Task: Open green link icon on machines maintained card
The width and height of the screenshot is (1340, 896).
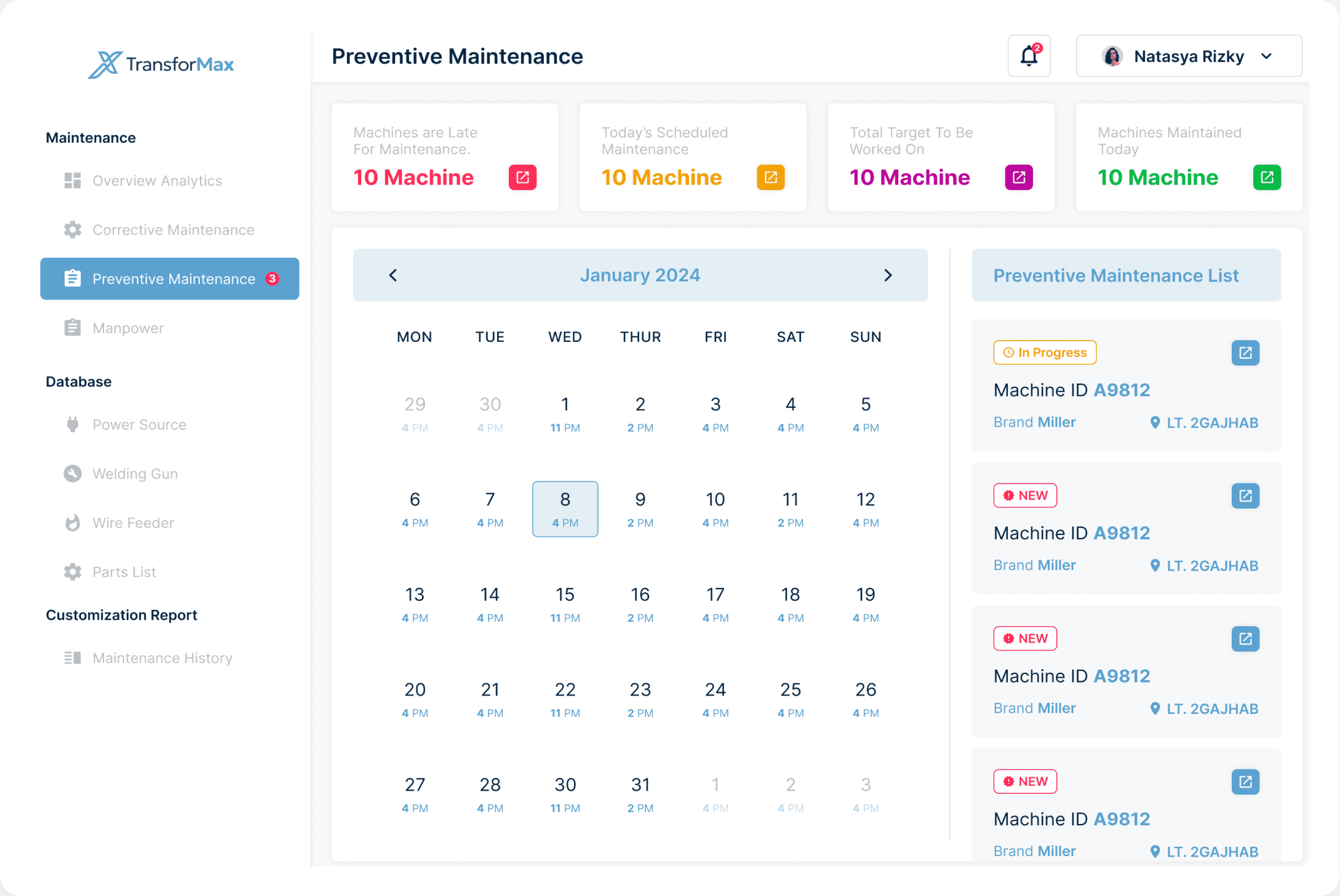Action: point(1267,178)
